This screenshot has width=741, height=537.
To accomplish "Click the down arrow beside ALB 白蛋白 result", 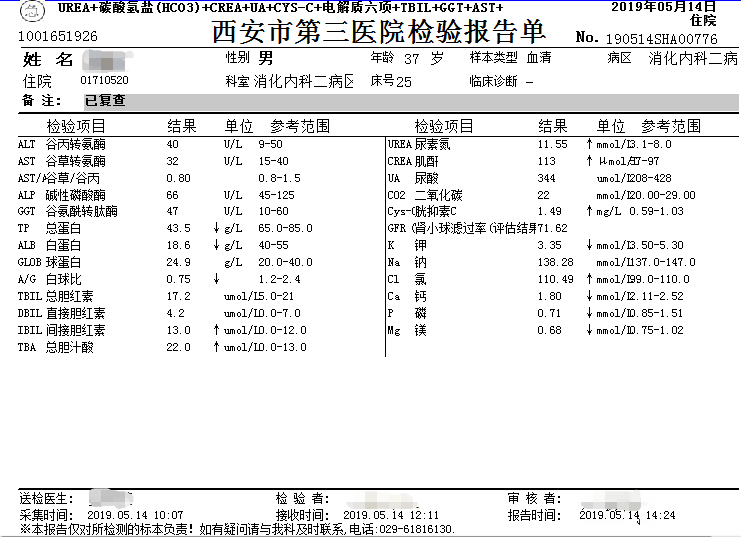I will tap(216, 246).
